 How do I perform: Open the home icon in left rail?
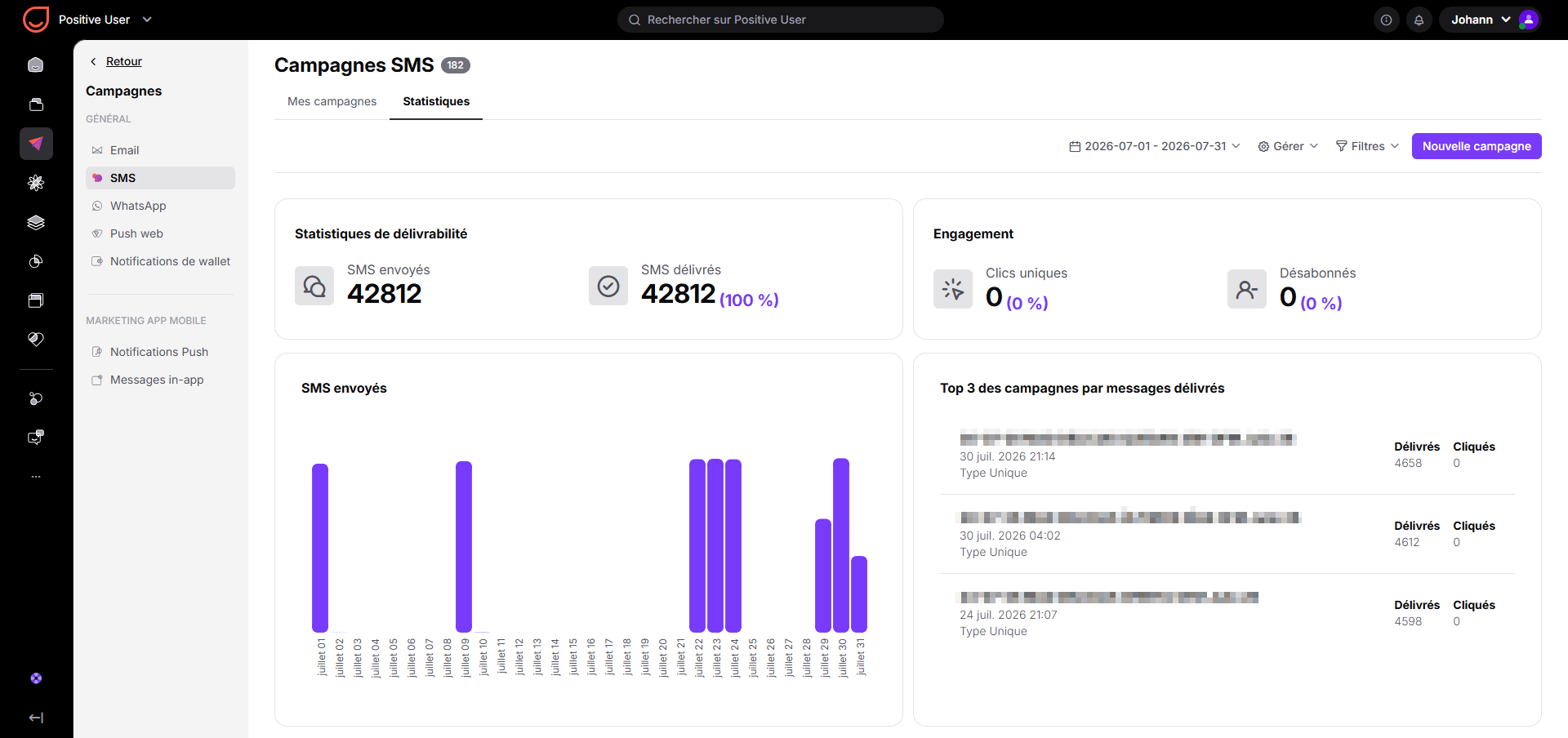click(x=36, y=64)
